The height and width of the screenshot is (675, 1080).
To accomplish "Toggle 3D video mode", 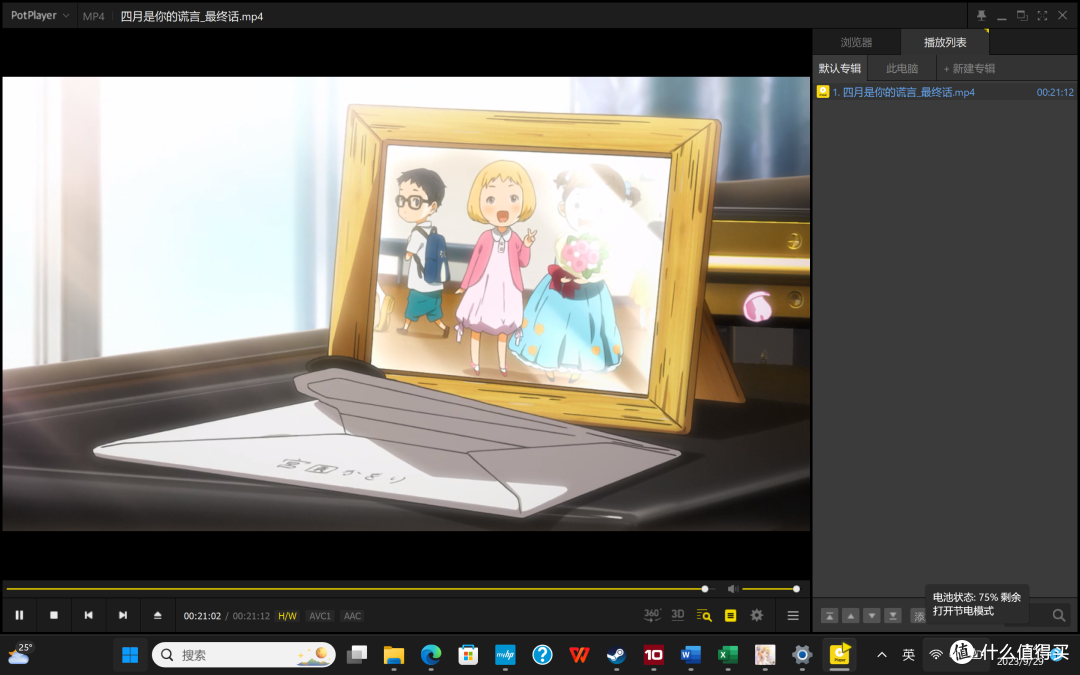I will click(678, 615).
